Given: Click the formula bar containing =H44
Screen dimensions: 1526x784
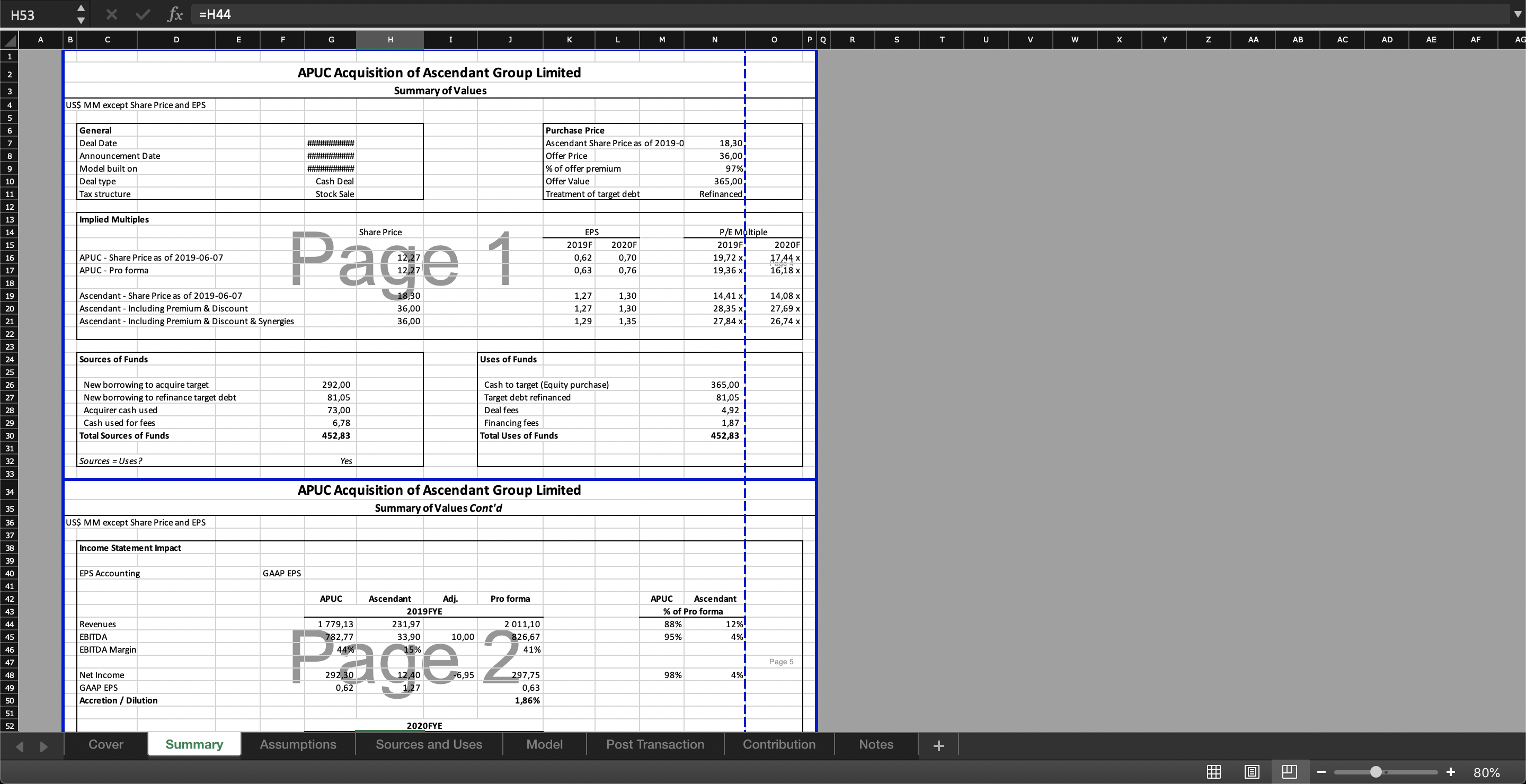Looking at the screenshot, I should (847, 14).
